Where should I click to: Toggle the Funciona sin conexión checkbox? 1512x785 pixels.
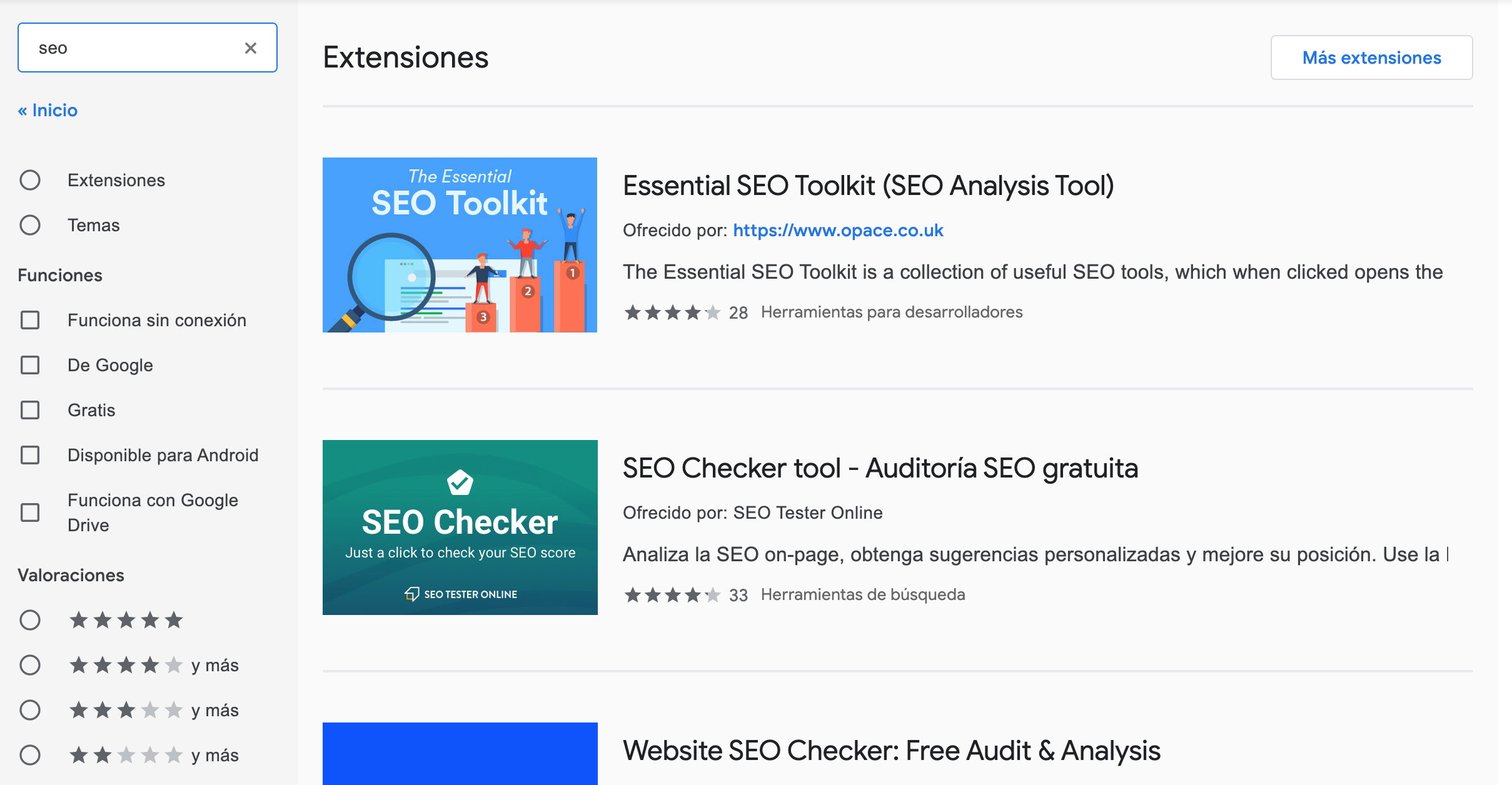pos(31,320)
